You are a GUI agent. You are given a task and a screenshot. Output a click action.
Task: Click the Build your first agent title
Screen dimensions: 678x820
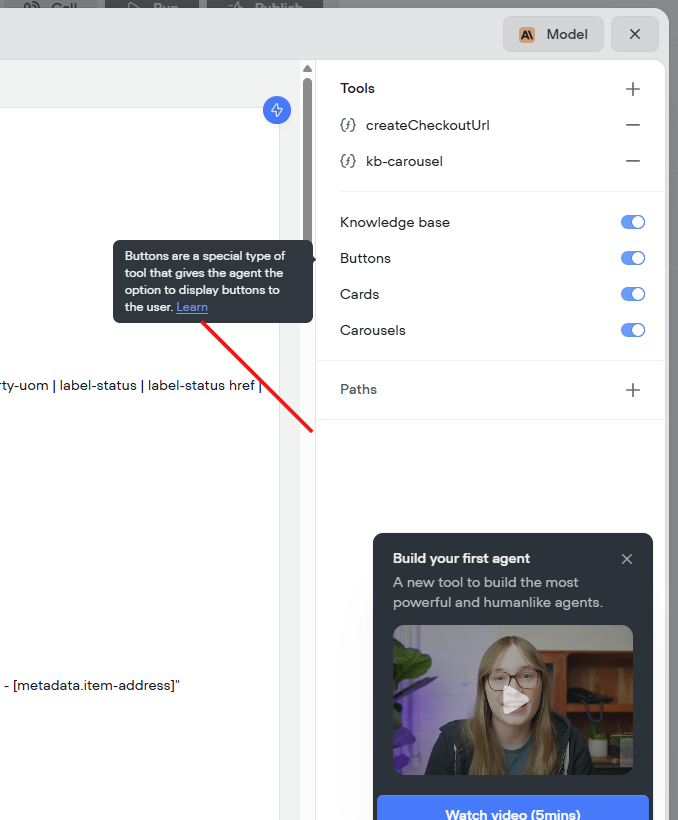(x=461, y=559)
